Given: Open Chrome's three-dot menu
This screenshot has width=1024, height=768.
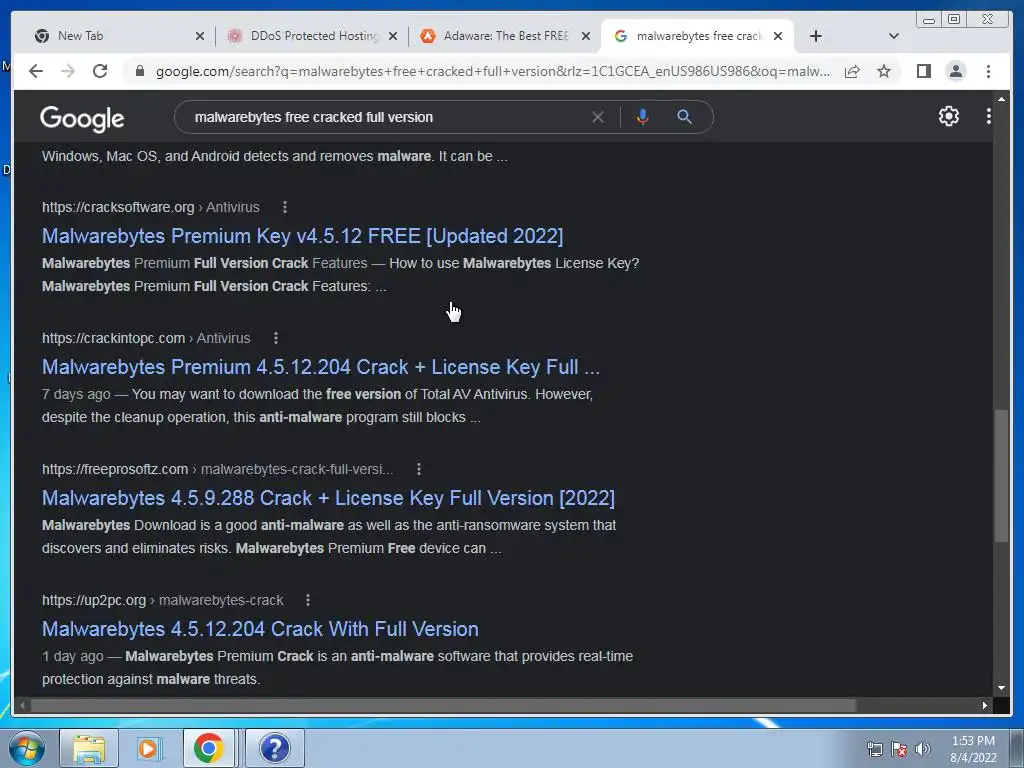Looking at the screenshot, I should pyautogui.click(x=988, y=71).
